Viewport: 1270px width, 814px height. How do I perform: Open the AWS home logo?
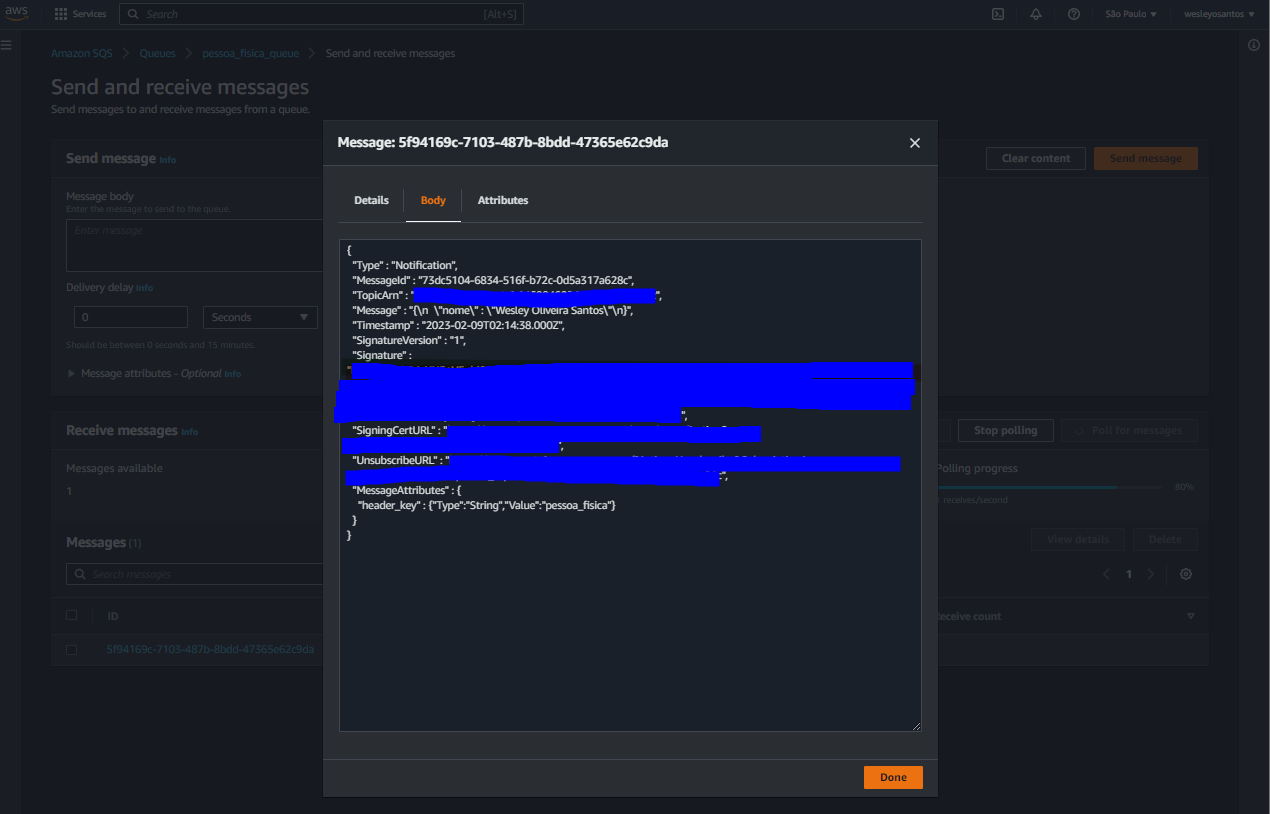[x=18, y=14]
